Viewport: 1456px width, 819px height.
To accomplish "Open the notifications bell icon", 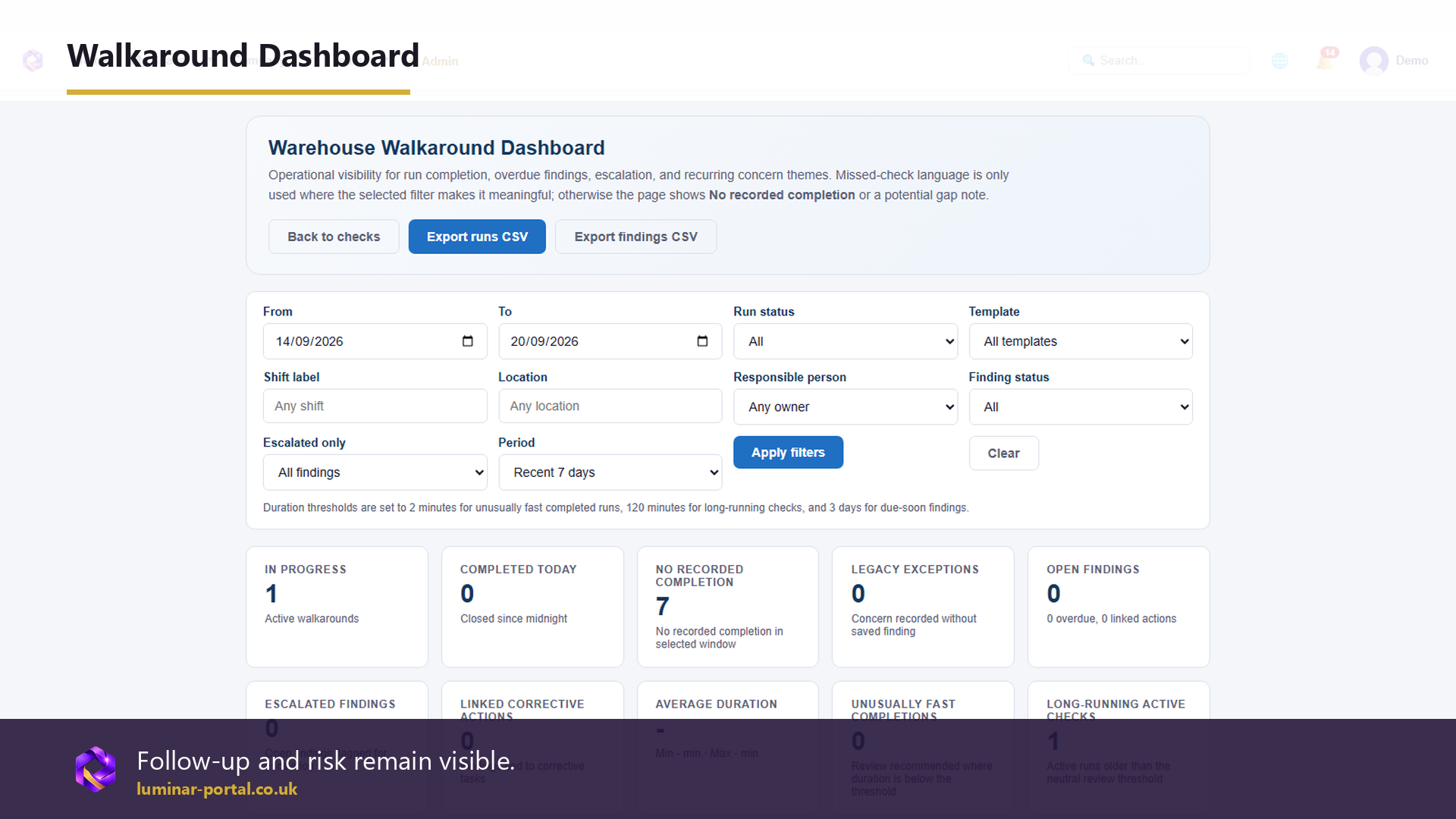I will point(1326,59).
